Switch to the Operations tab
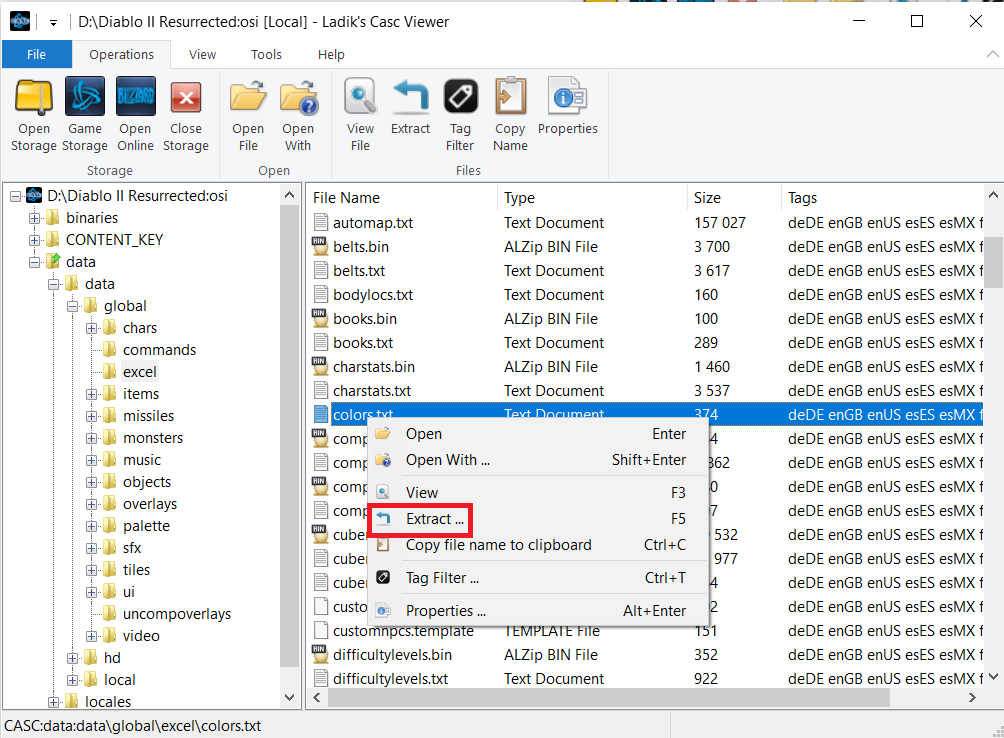Screen dimensions: 1004x738 [121, 54]
